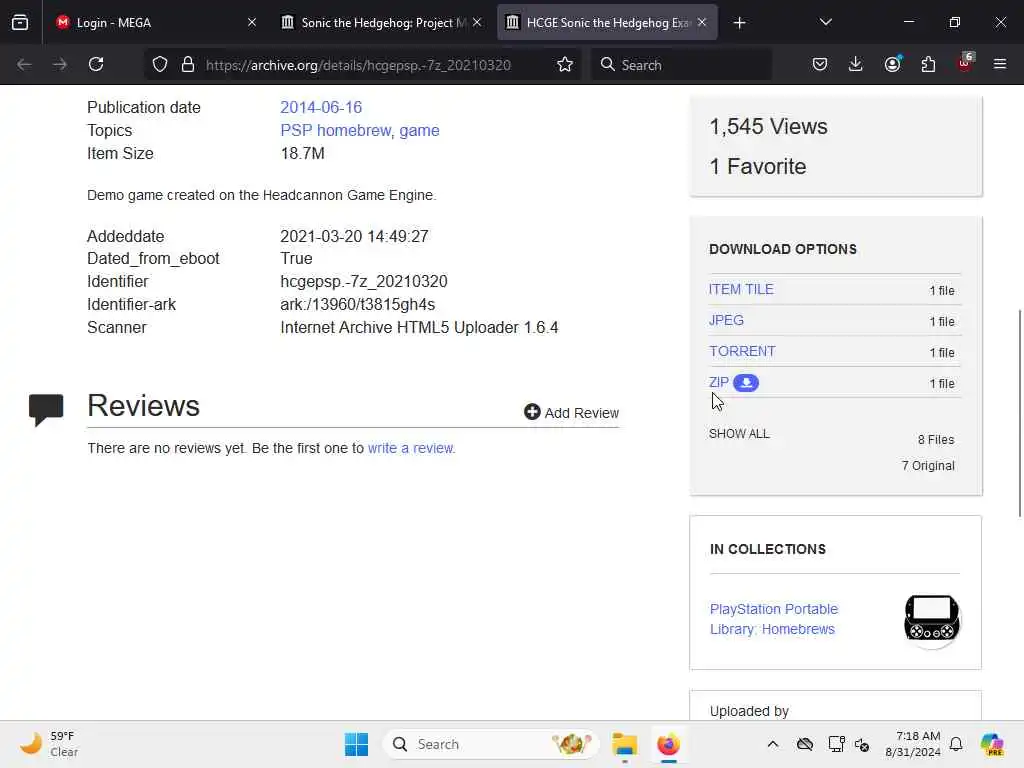Open Copilot icon in taskbar
1024x768 pixels.
click(x=992, y=744)
